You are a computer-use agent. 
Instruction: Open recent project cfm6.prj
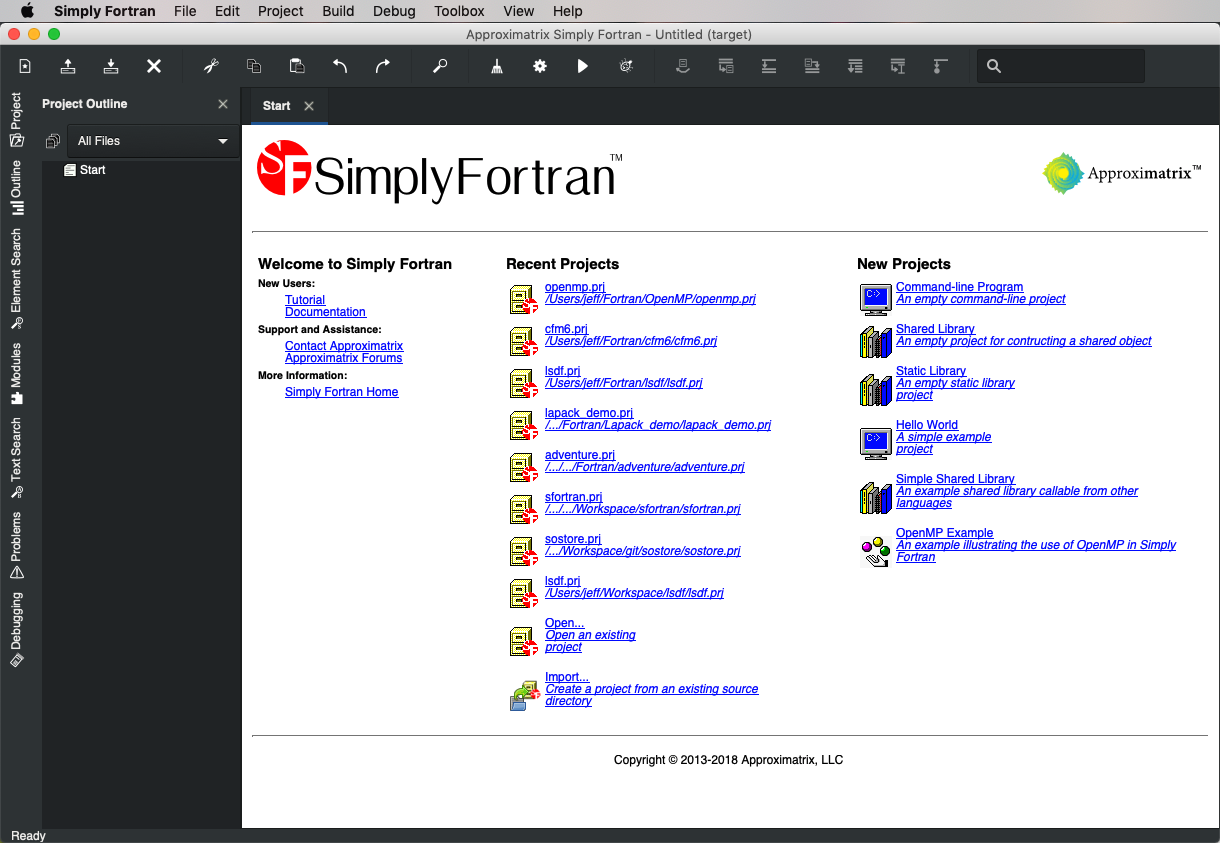[566, 329]
